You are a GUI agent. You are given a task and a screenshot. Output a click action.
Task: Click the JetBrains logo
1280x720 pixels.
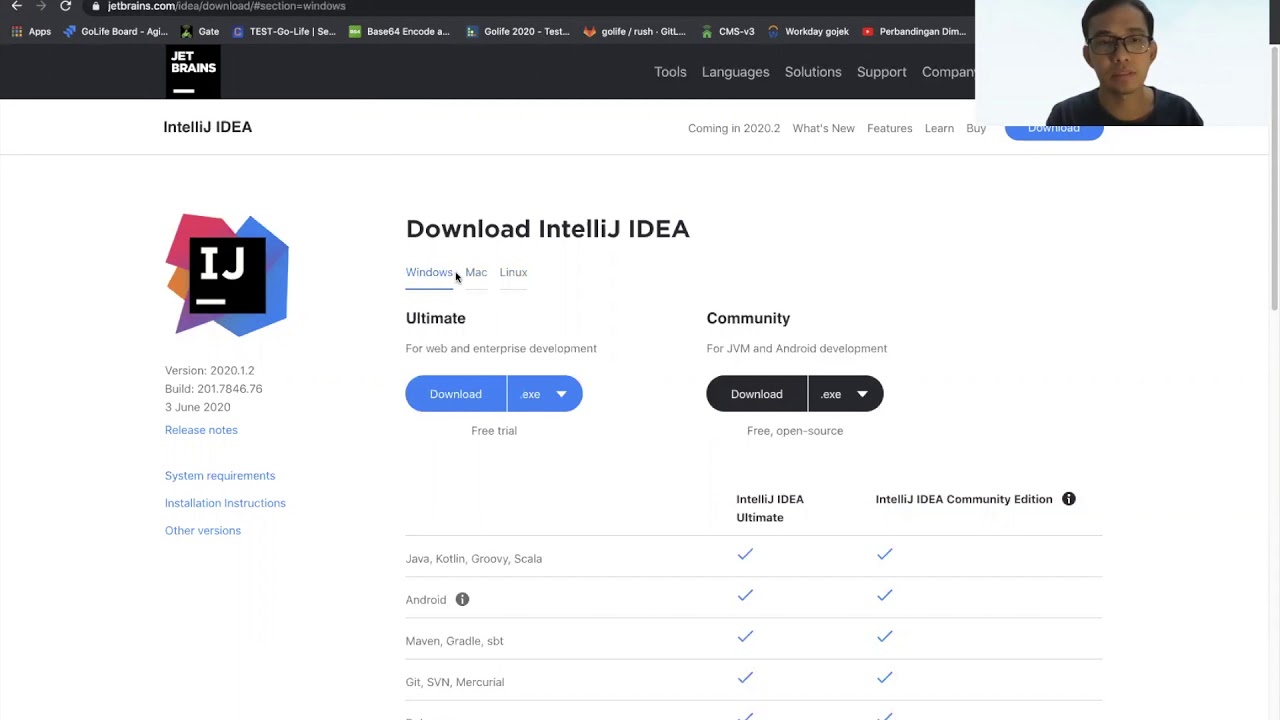pos(193,72)
